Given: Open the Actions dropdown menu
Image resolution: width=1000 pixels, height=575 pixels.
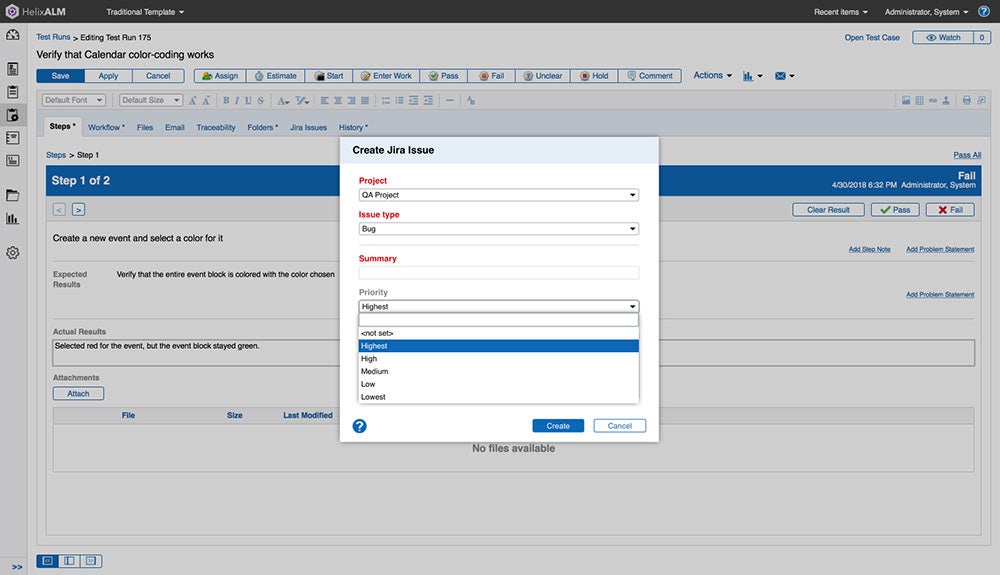Looking at the screenshot, I should (712, 75).
